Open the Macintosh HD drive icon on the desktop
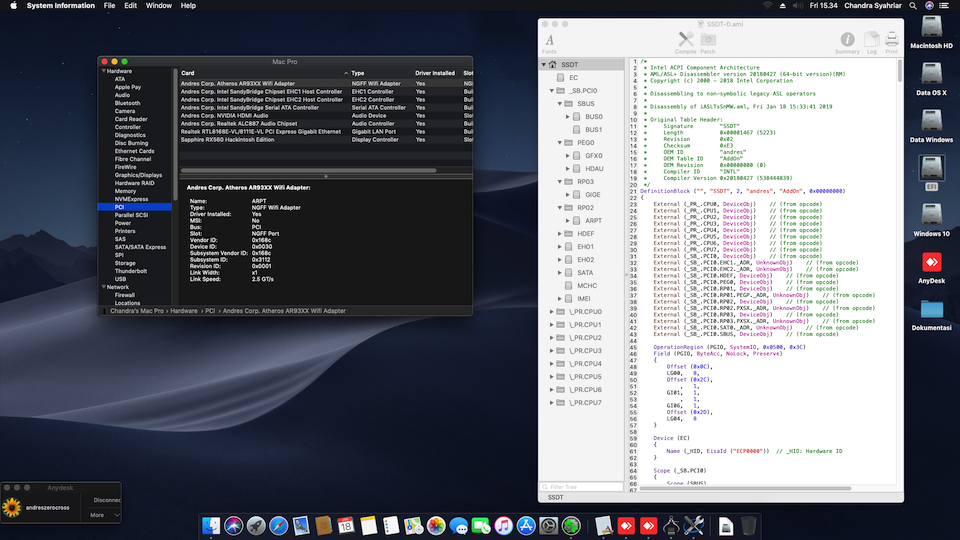Viewport: 960px width, 540px height. point(931,28)
